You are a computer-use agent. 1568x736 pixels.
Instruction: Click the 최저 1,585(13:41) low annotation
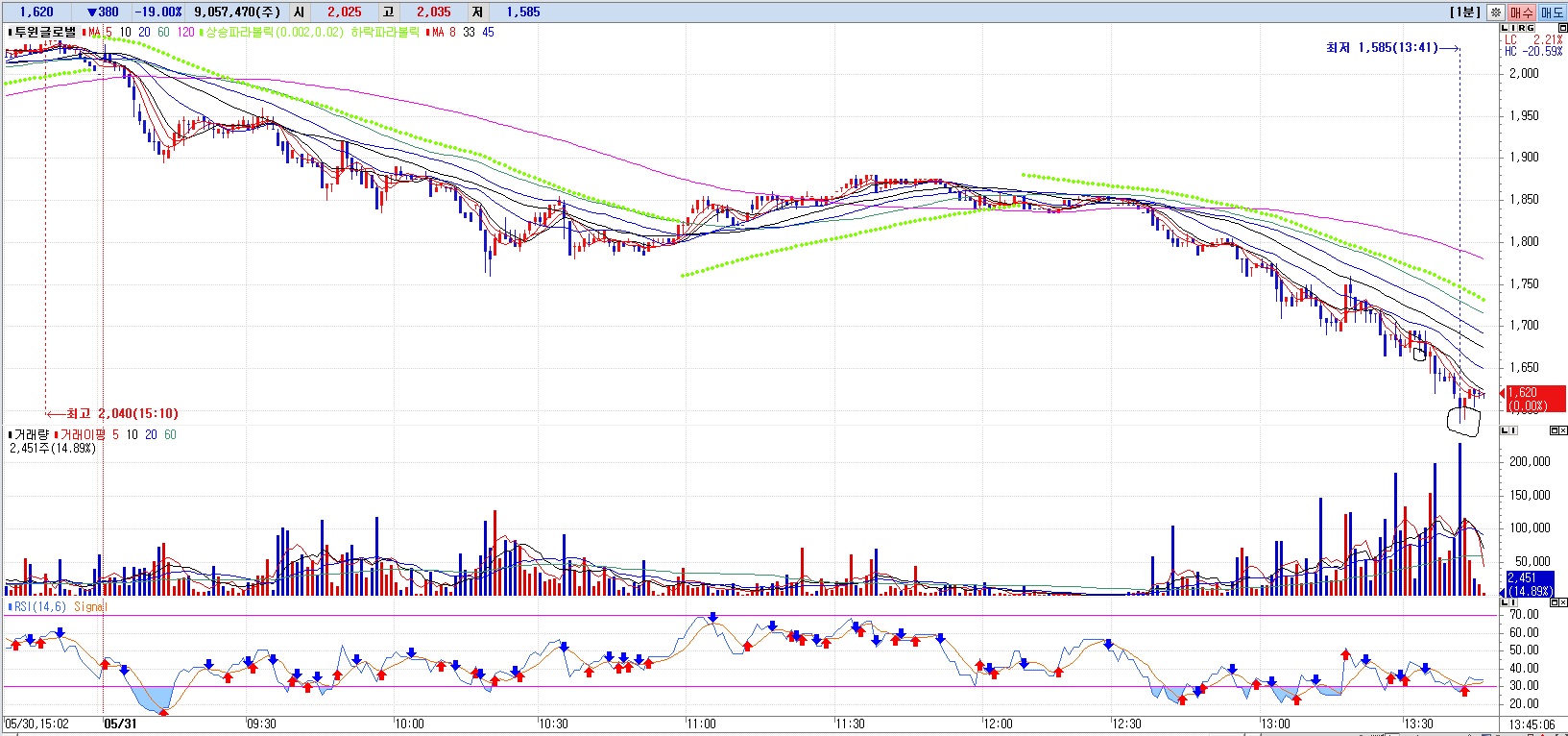1382,47
